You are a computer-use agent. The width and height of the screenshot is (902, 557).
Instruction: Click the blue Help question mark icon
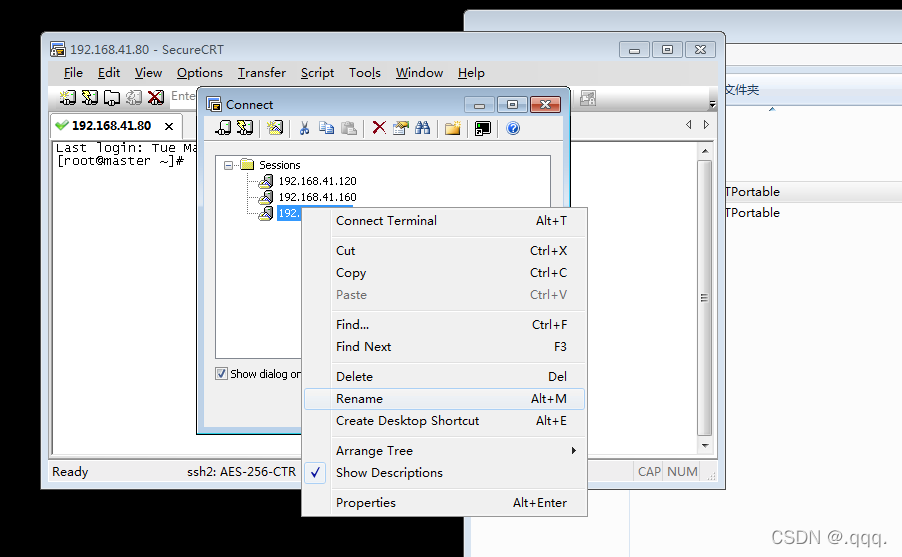pyautogui.click(x=513, y=128)
